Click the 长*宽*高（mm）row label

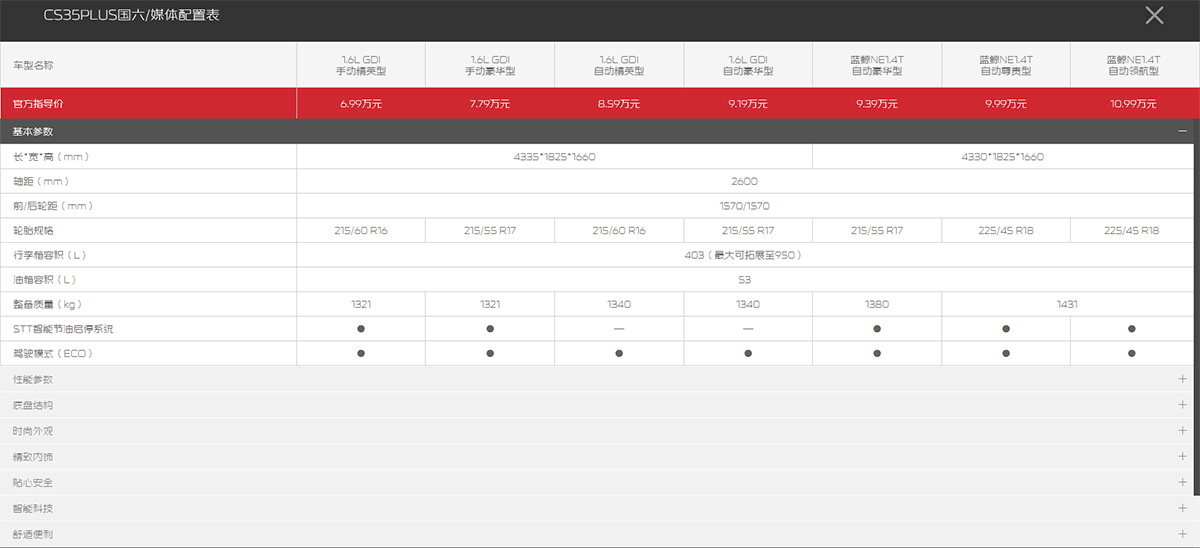[x=53, y=156]
